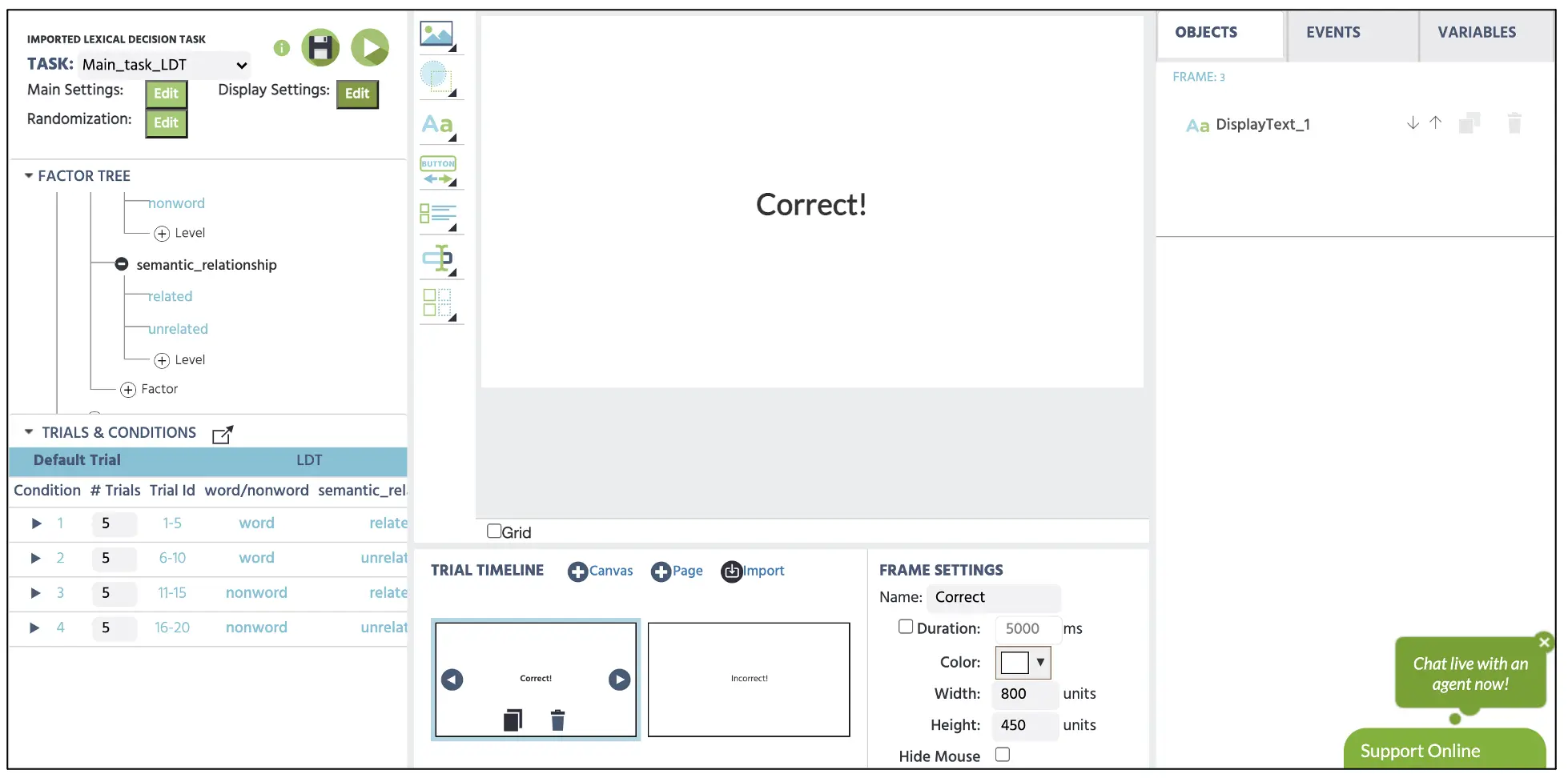
Task: Toggle the Grid checkbox
Action: 494,531
